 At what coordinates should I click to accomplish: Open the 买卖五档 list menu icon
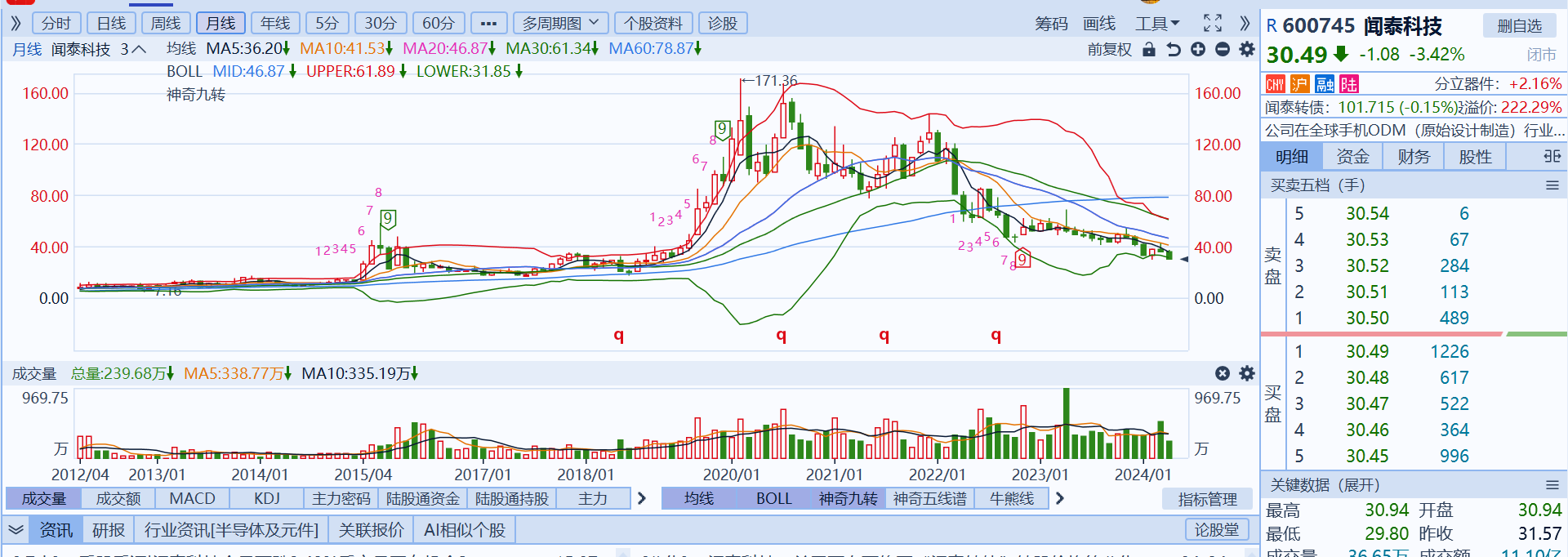pyautogui.click(x=1552, y=185)
